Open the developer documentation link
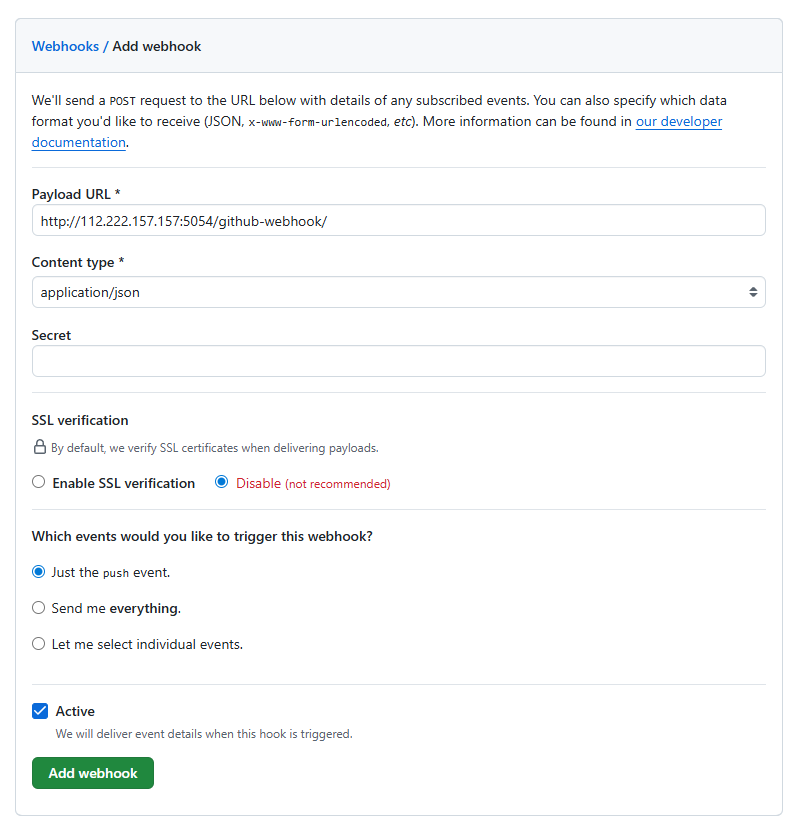The height and width of the screenshot is (824, 797). coord(377,132)
